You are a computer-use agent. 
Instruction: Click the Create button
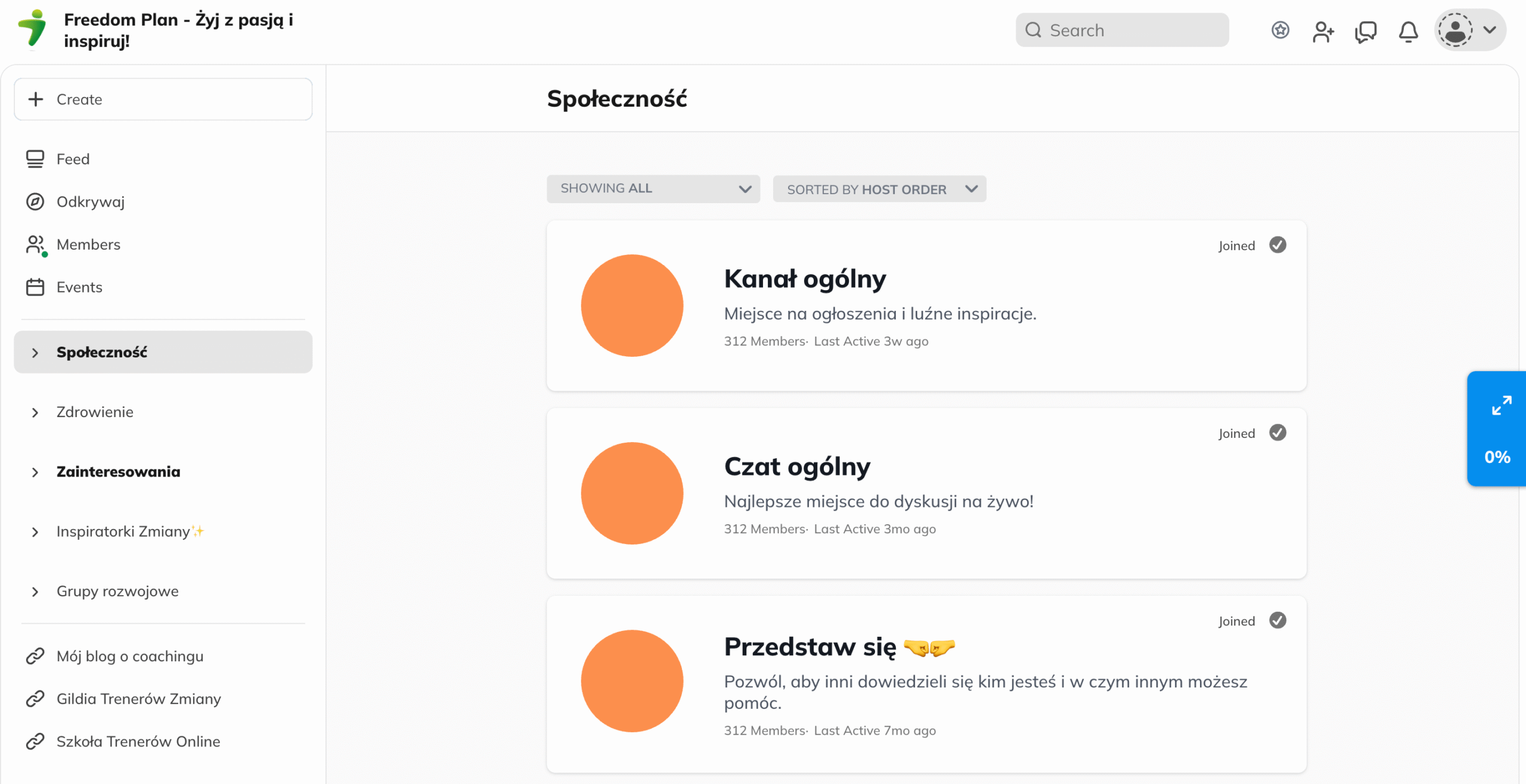point(163,99)
